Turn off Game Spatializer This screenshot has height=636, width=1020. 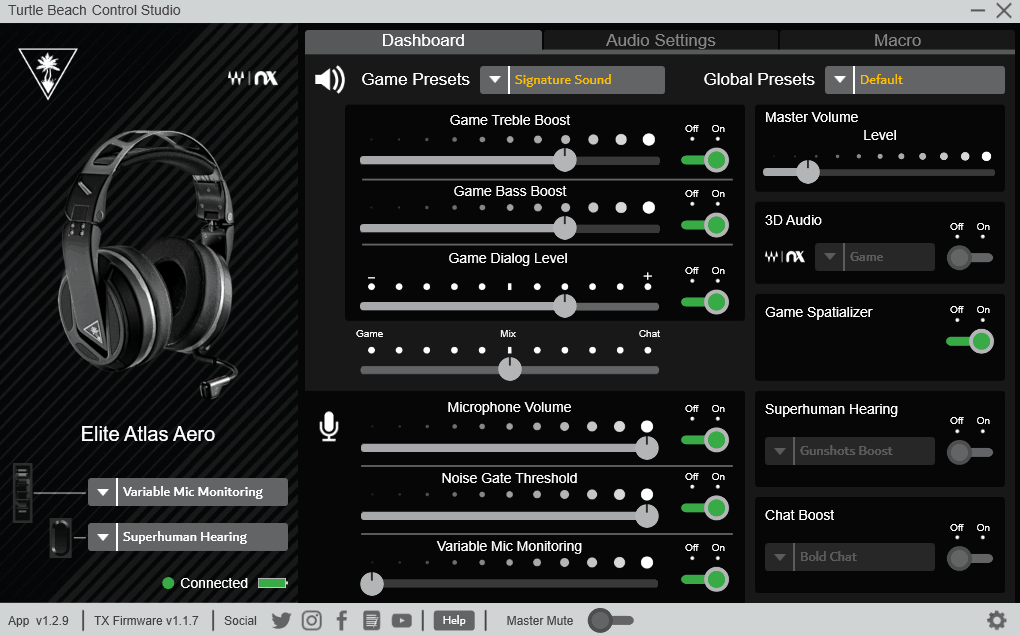[968, 341]
